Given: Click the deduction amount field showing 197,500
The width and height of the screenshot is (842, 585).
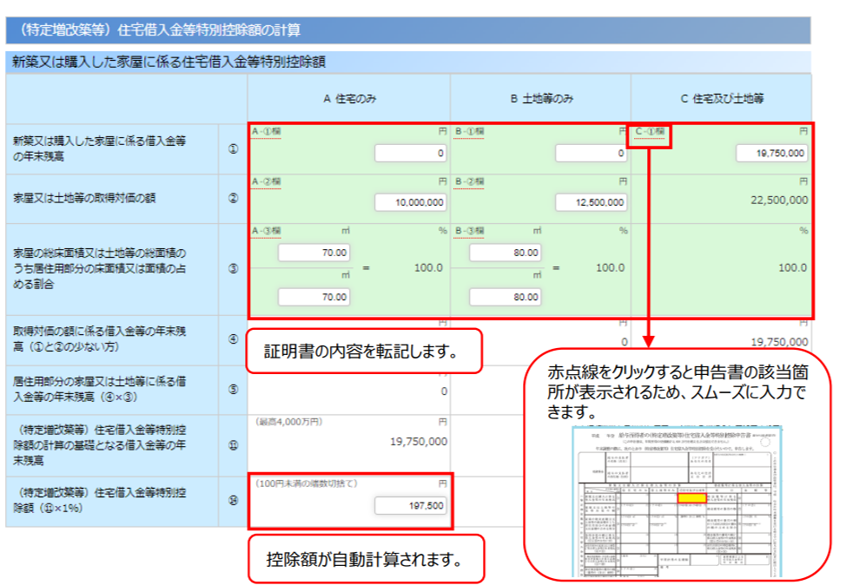Looking at the screenshot, I should (x=411, y=506).
